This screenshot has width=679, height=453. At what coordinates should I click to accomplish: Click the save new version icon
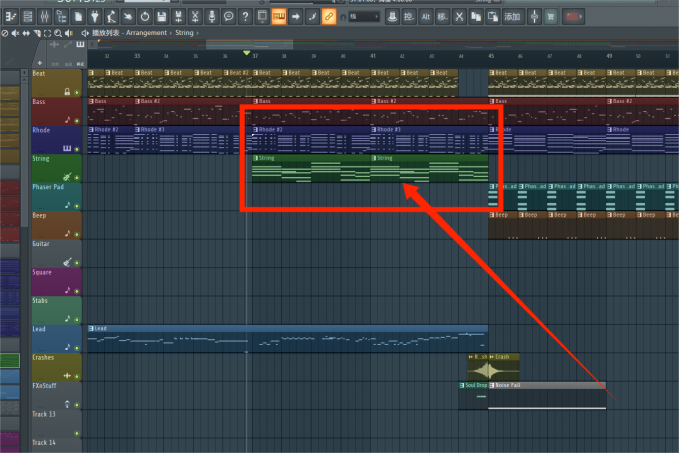(x=178, y=17)
